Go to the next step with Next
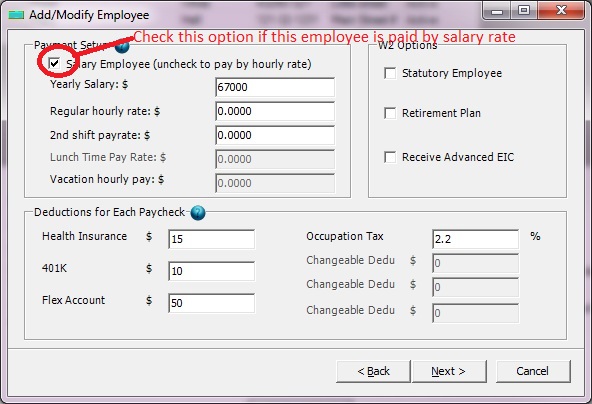Image resolution: width=592 pixels, height=404 pixels. [449, 372]
